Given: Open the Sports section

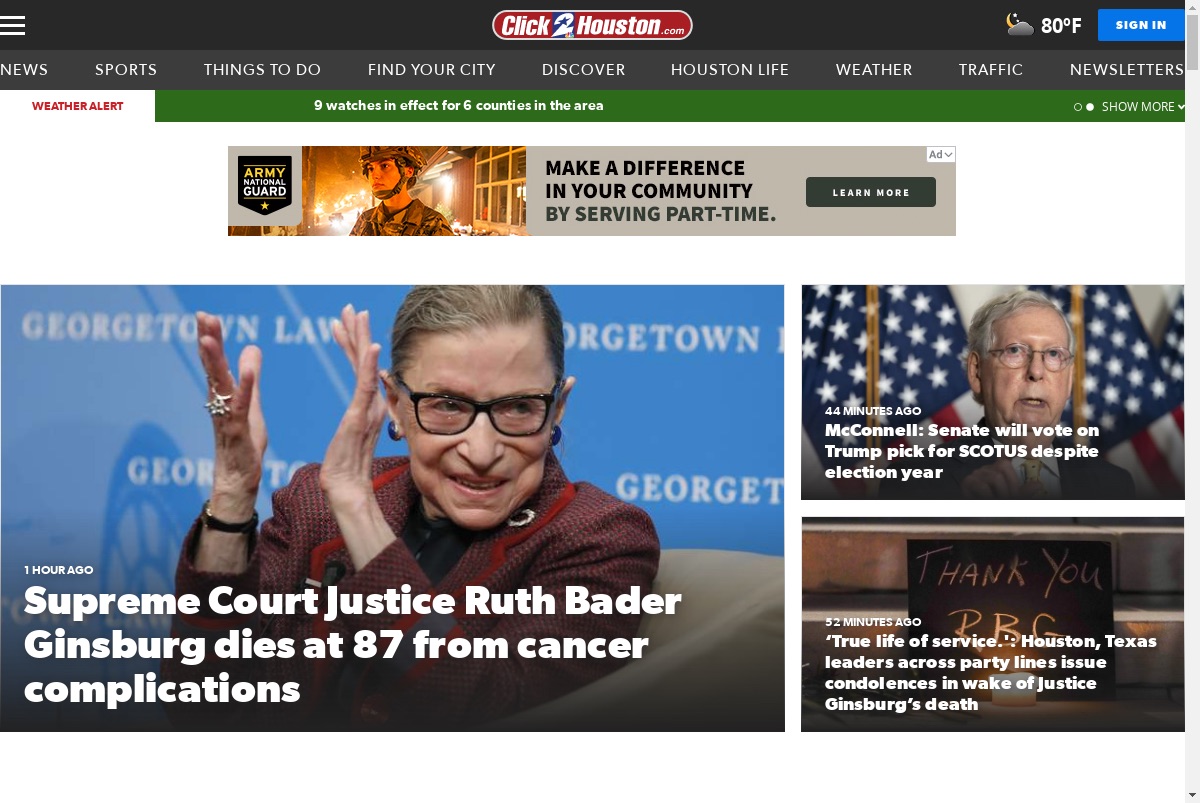Looking at the screenshot, I should [126, 70].
